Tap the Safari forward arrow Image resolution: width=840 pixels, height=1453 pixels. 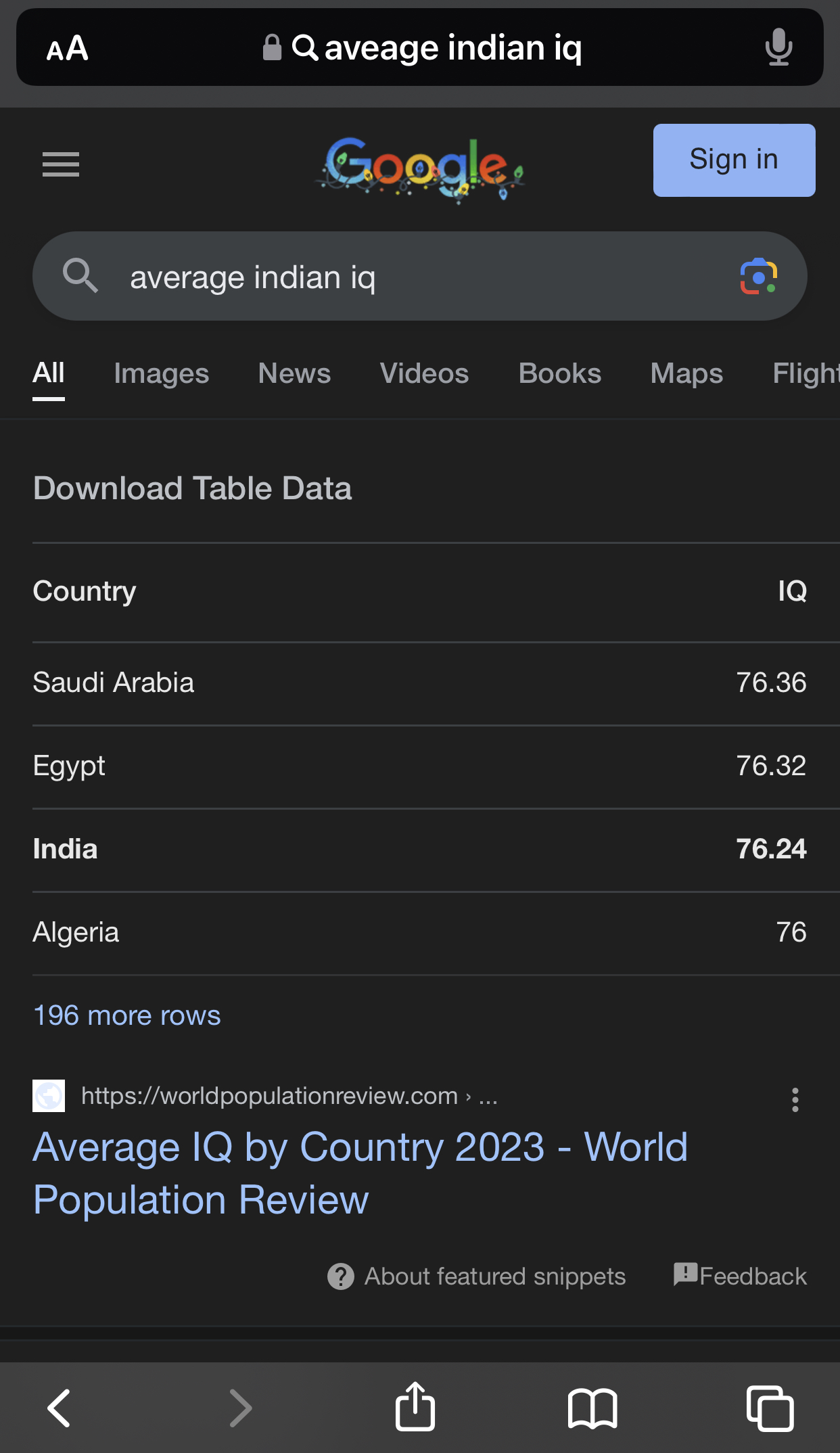click(x=240, y=1408)
